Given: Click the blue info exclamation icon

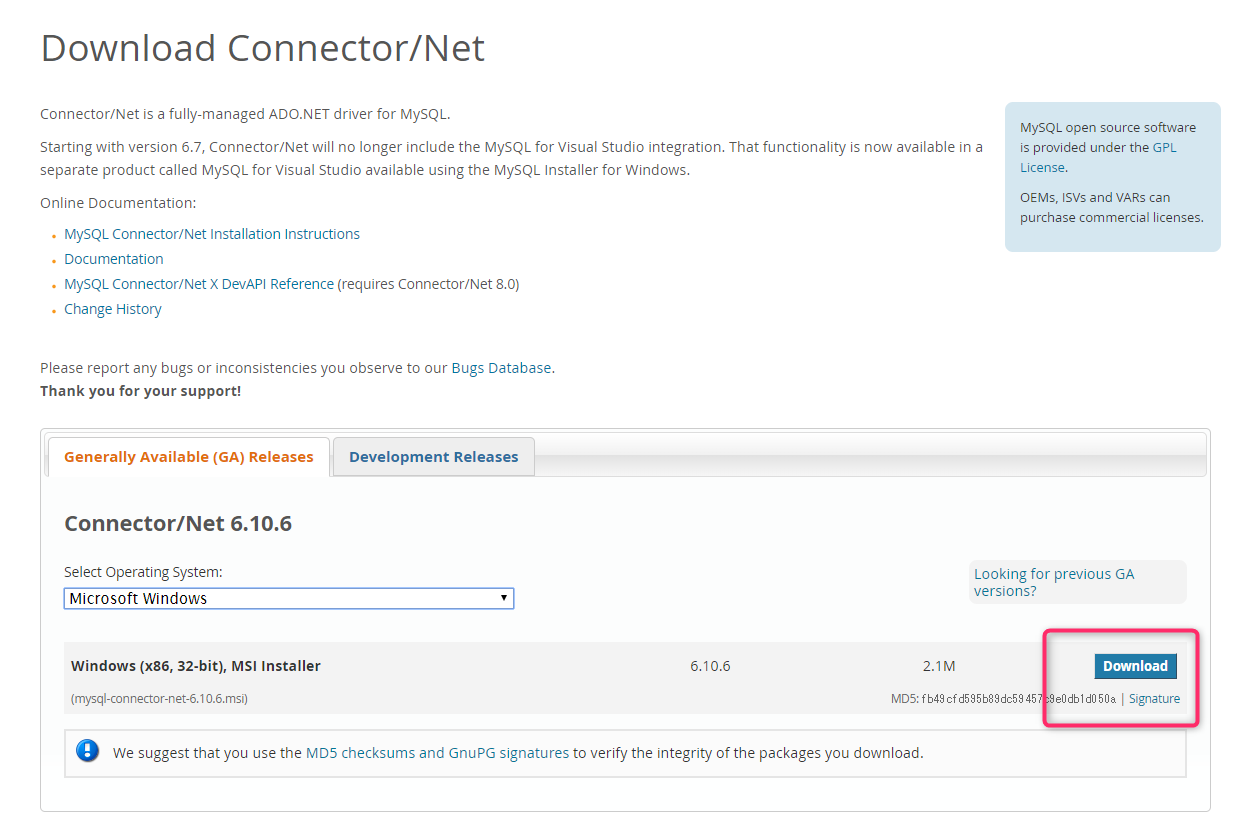Looking at the screenshot, I should [88, 751].
